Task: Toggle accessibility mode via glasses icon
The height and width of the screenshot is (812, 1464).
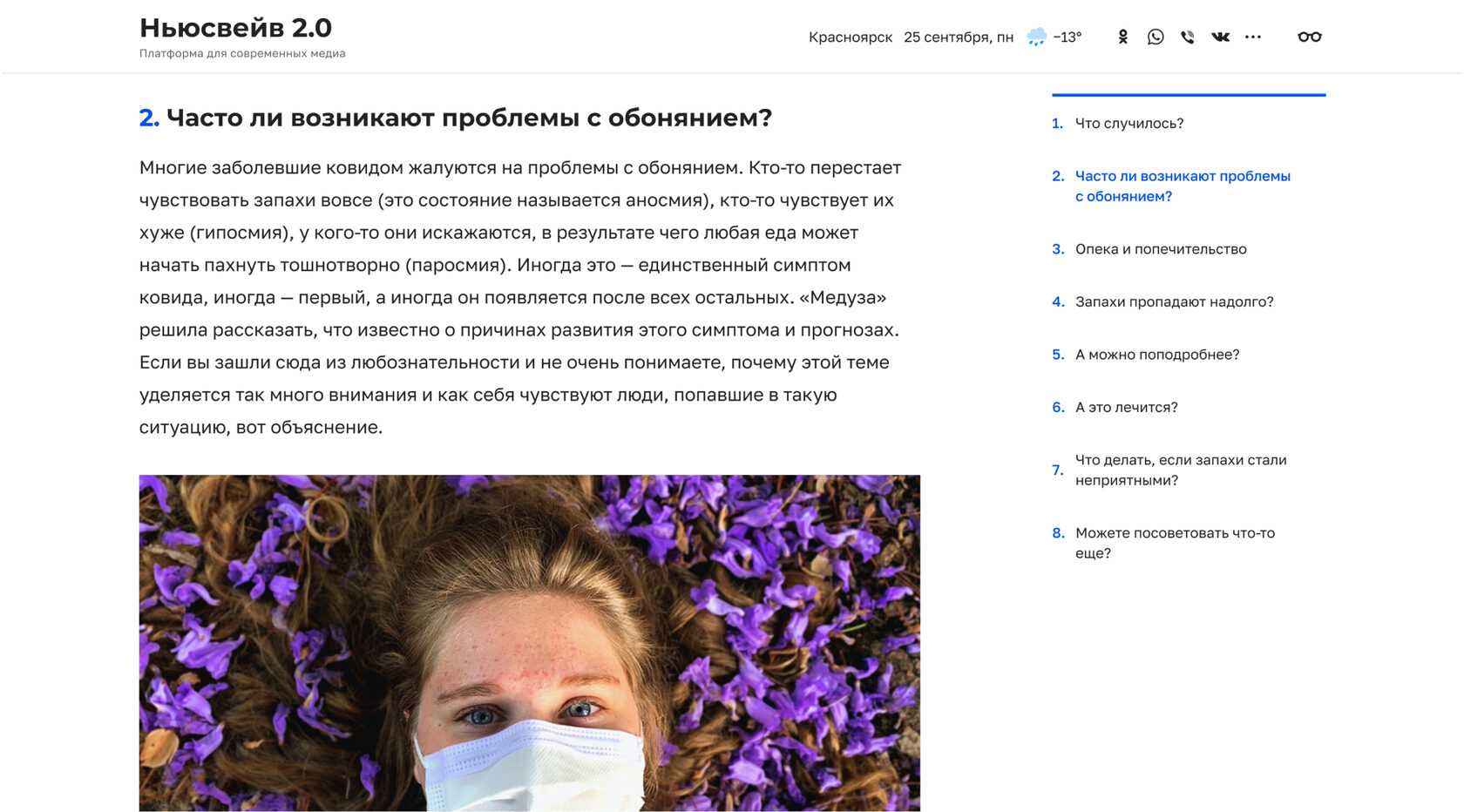Action: (1309, 37)
